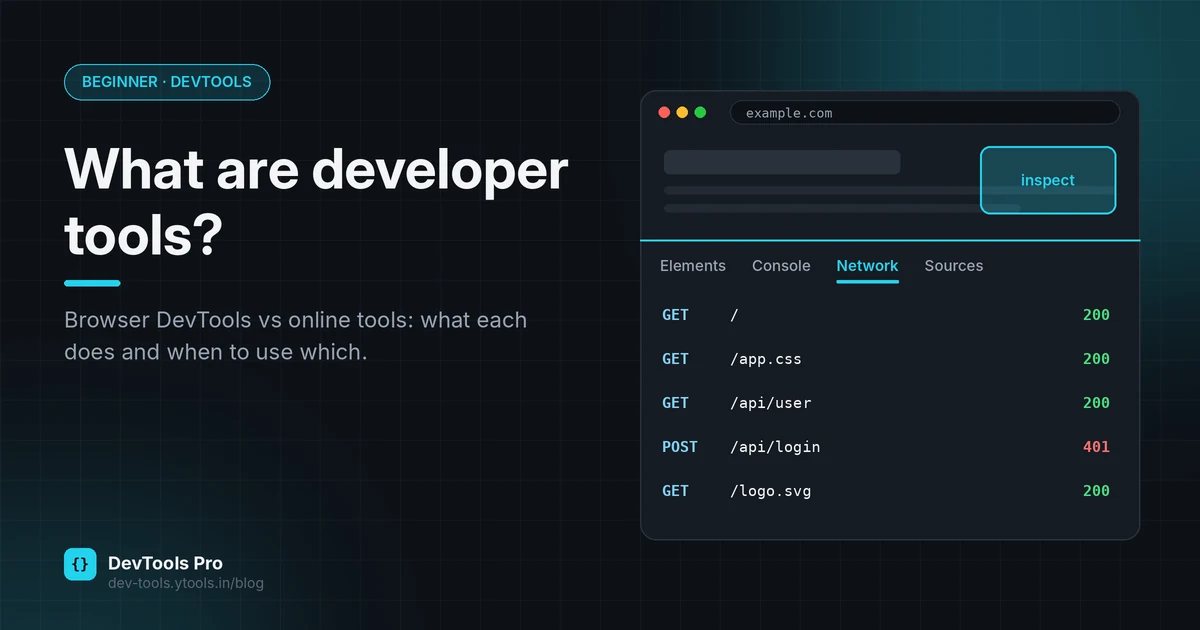Click the DevTools Pro curly braces logo icon
The width and height of the screenshot is (1200, 630).
80,564
